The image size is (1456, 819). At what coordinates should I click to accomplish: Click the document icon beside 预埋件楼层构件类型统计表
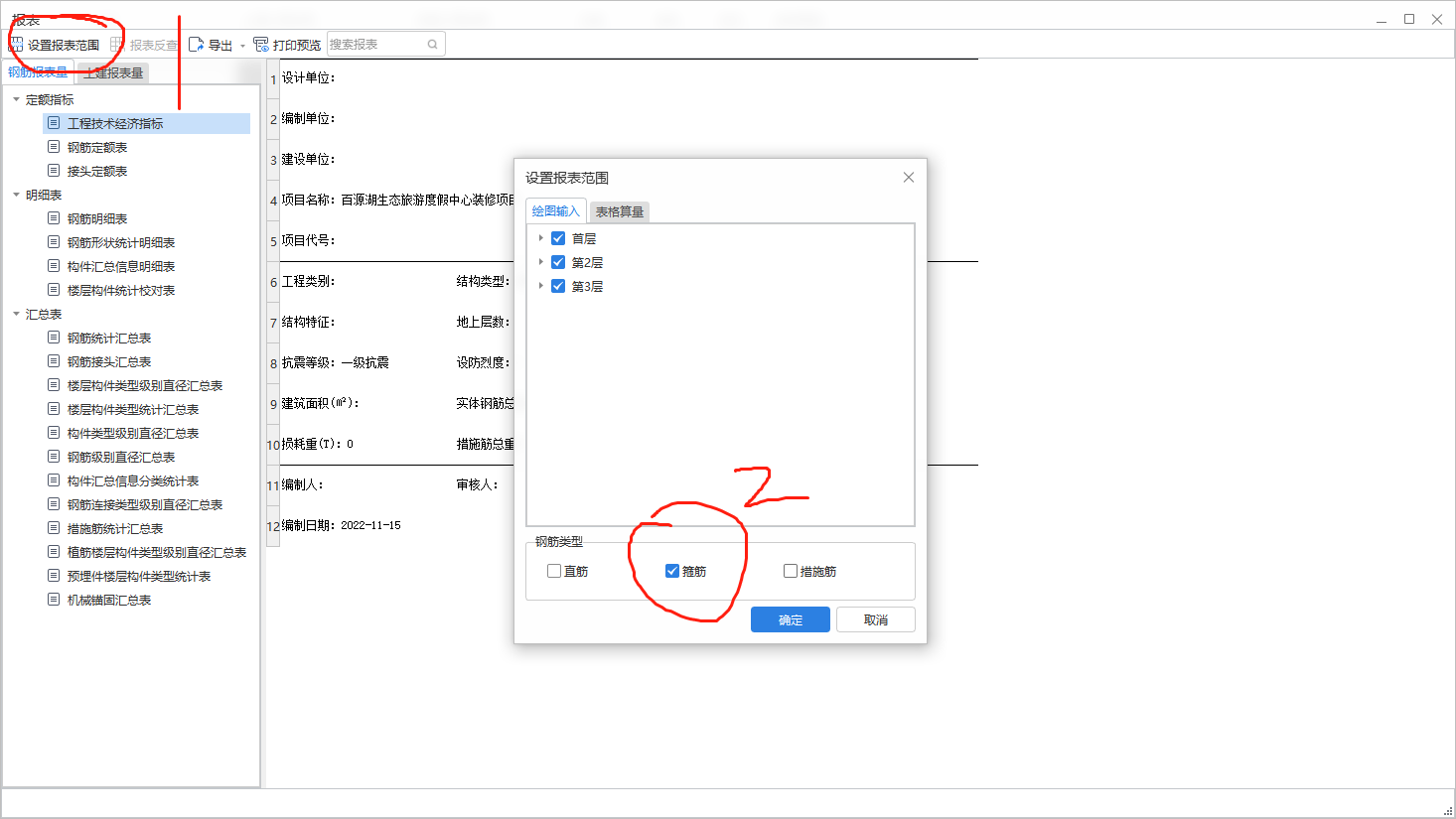(x=54, y=576)
